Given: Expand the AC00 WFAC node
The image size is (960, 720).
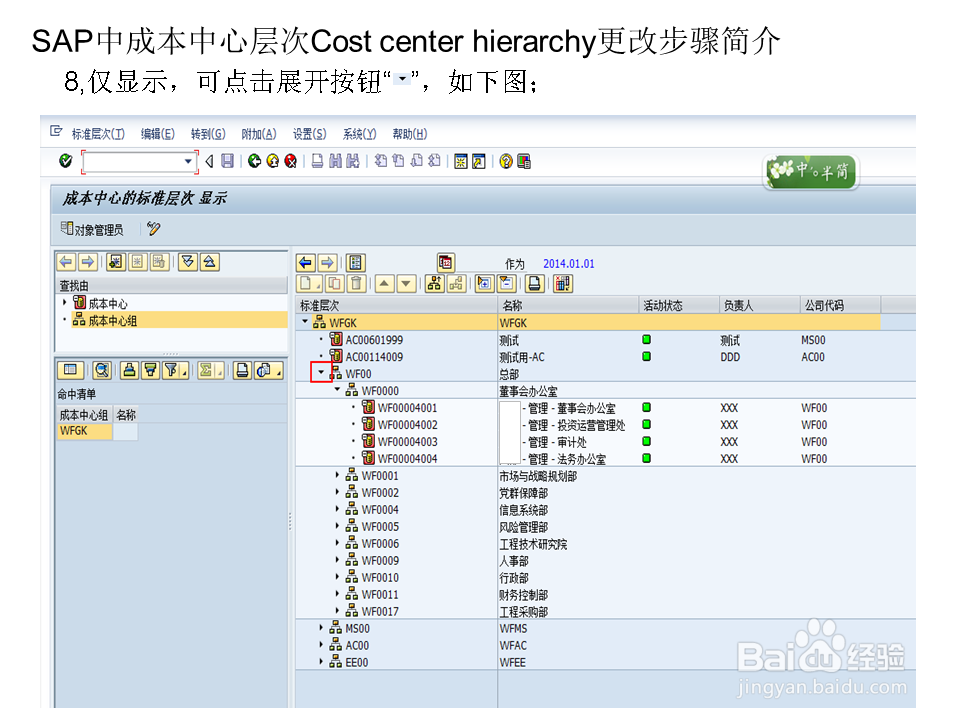Looking at the screenshot, I should 321,645.
